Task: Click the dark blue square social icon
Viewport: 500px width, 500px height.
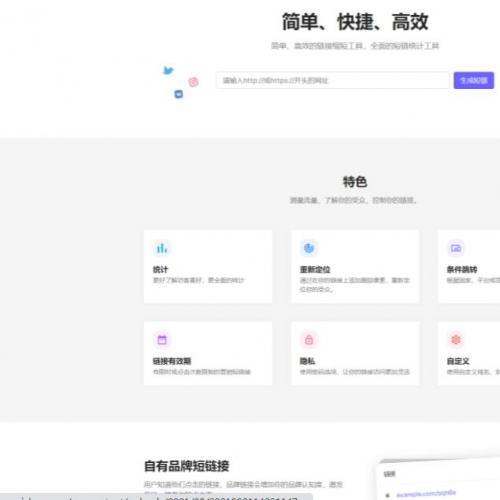Action: tap(179, 94)
